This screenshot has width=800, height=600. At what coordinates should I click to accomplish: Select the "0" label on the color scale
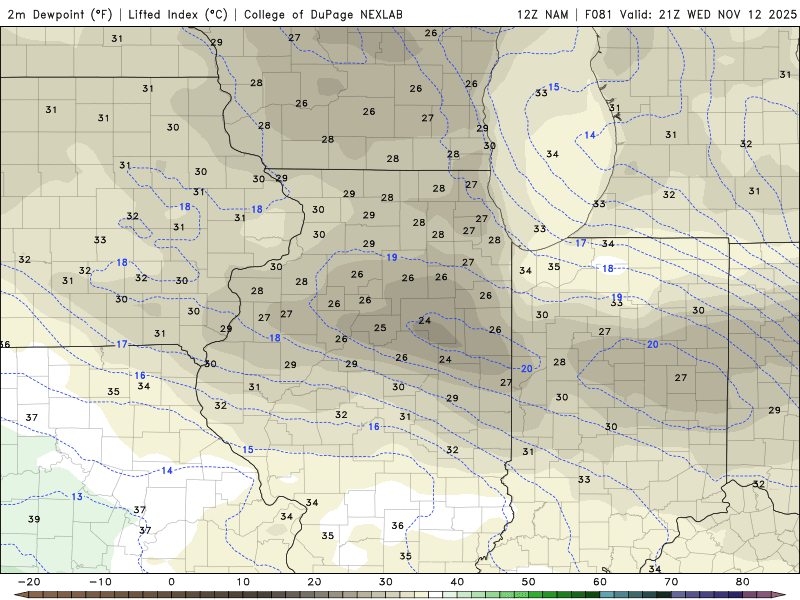pyautogui.click(x=171, y=582)
